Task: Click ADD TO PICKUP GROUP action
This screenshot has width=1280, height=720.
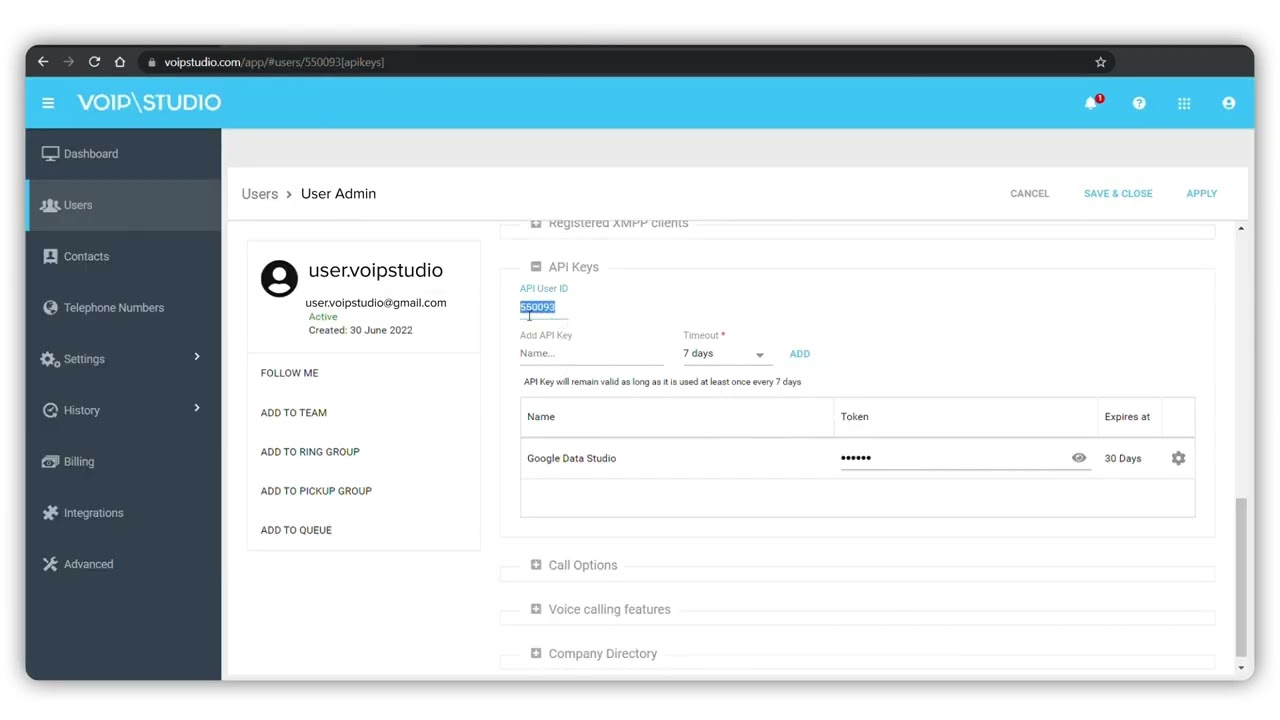Action: point(316,491)
